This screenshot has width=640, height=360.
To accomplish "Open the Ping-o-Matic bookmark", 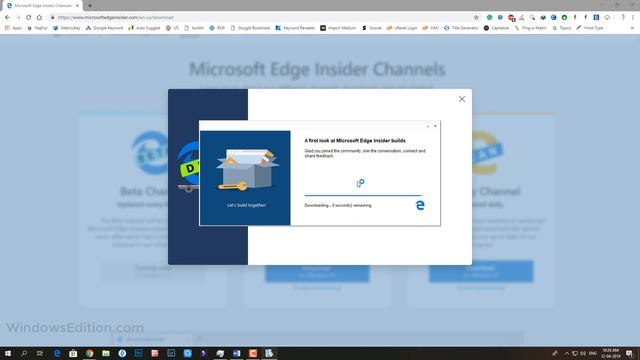I will 530,28.
